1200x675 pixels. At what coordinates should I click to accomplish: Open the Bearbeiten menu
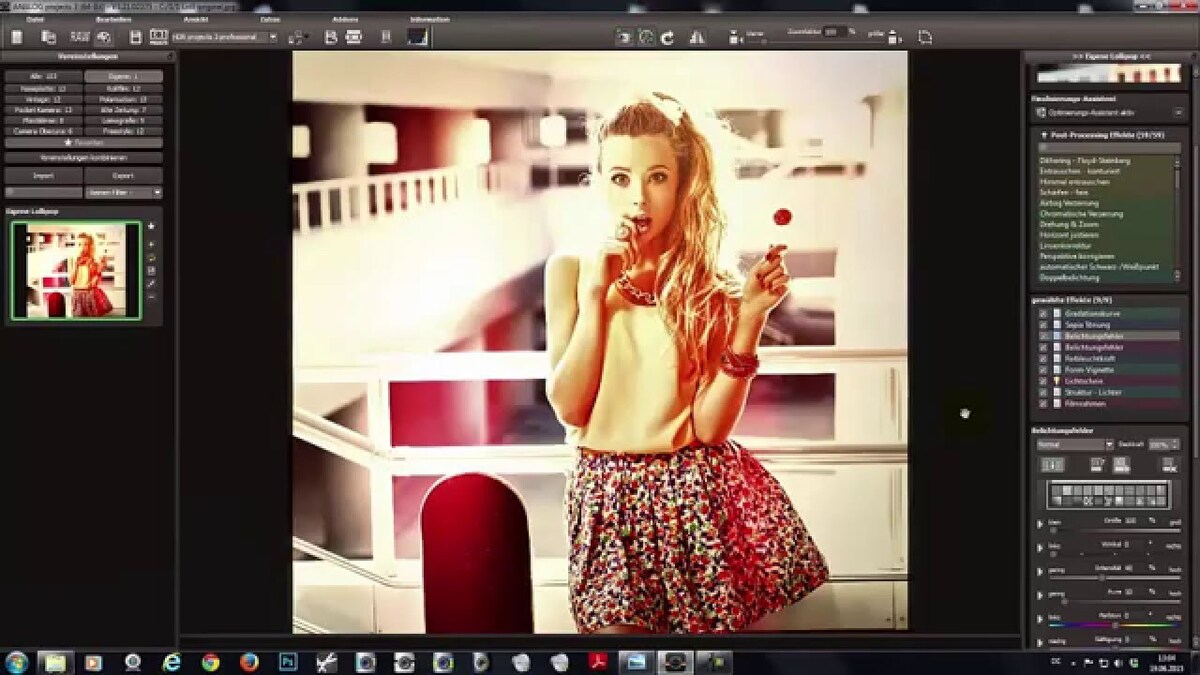(113, 19)
